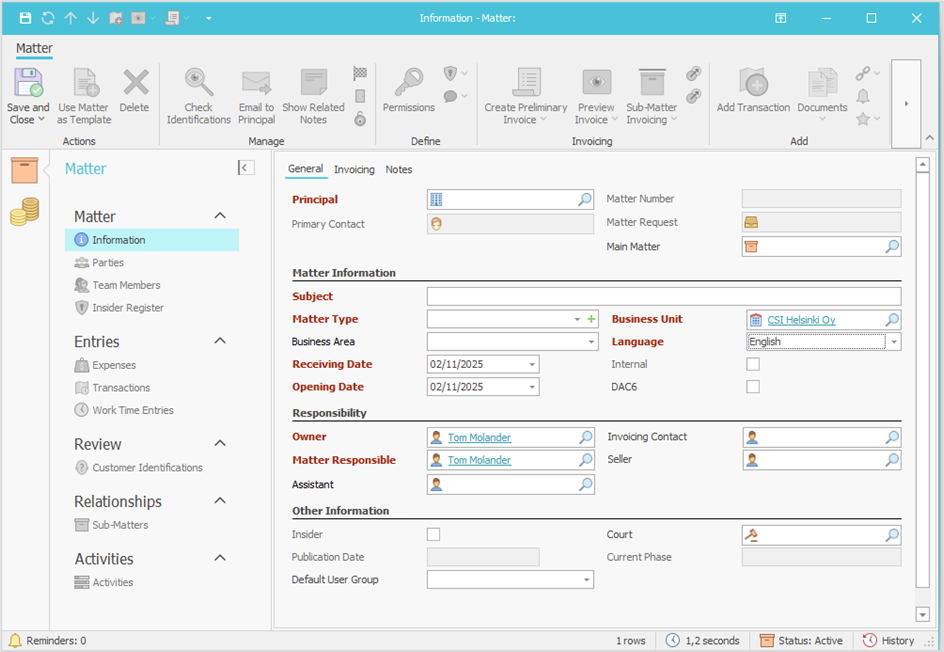Screen dimensions: 944x652
Task: Switch to the Invoicing tab
Action: click(354, 170)
